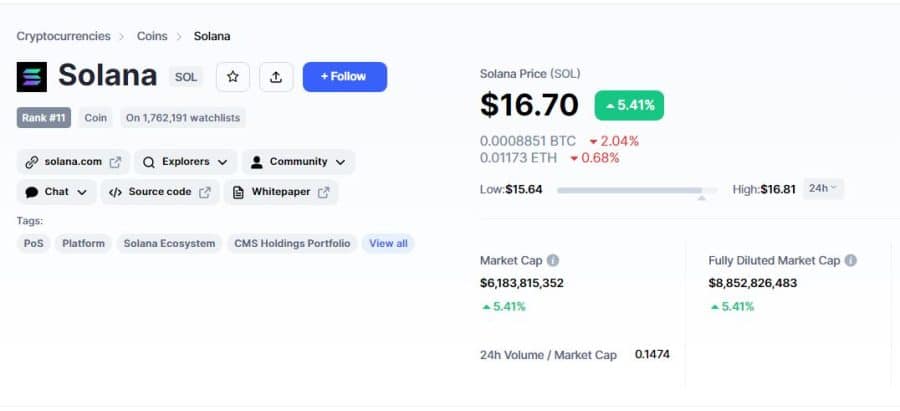Click the low-high price range bar
Screen dimensions: 900x411
(x=637, y=190)
